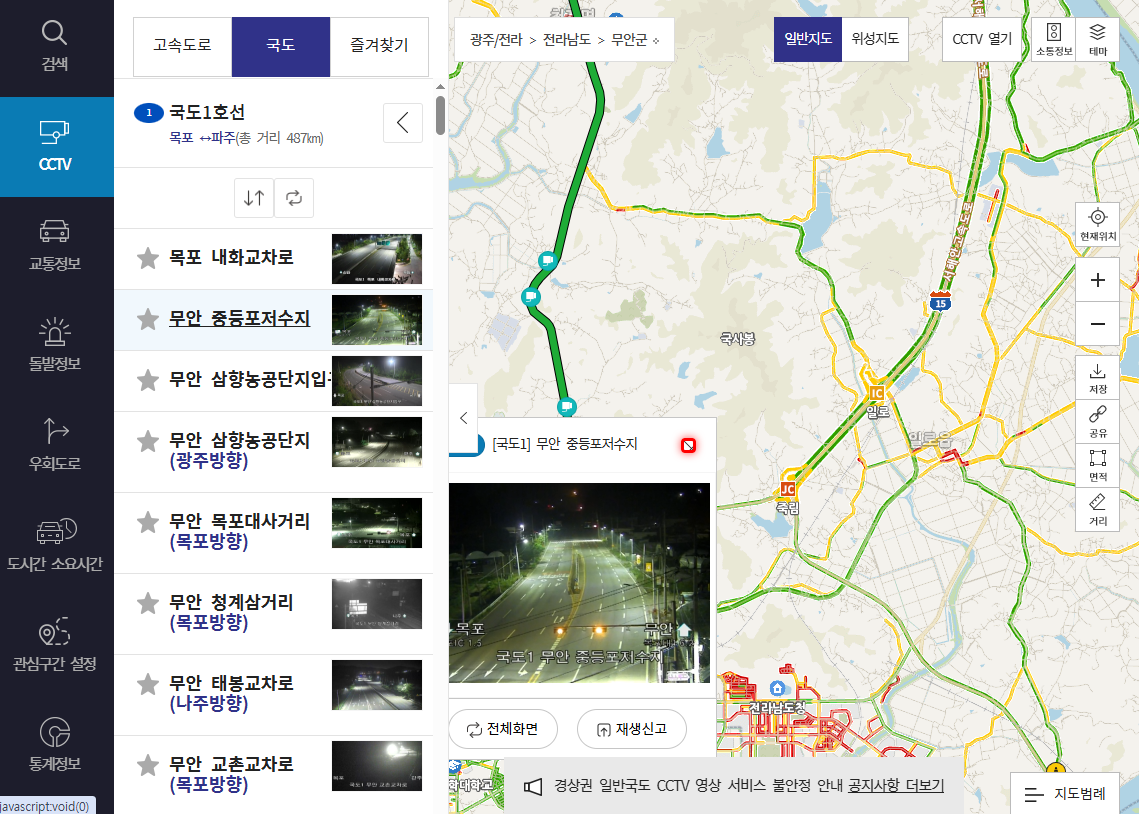Open 무안 목포대사거리 (목포방향) entry
Viewport: 1139px width, 814px height.
click(240, 532)
